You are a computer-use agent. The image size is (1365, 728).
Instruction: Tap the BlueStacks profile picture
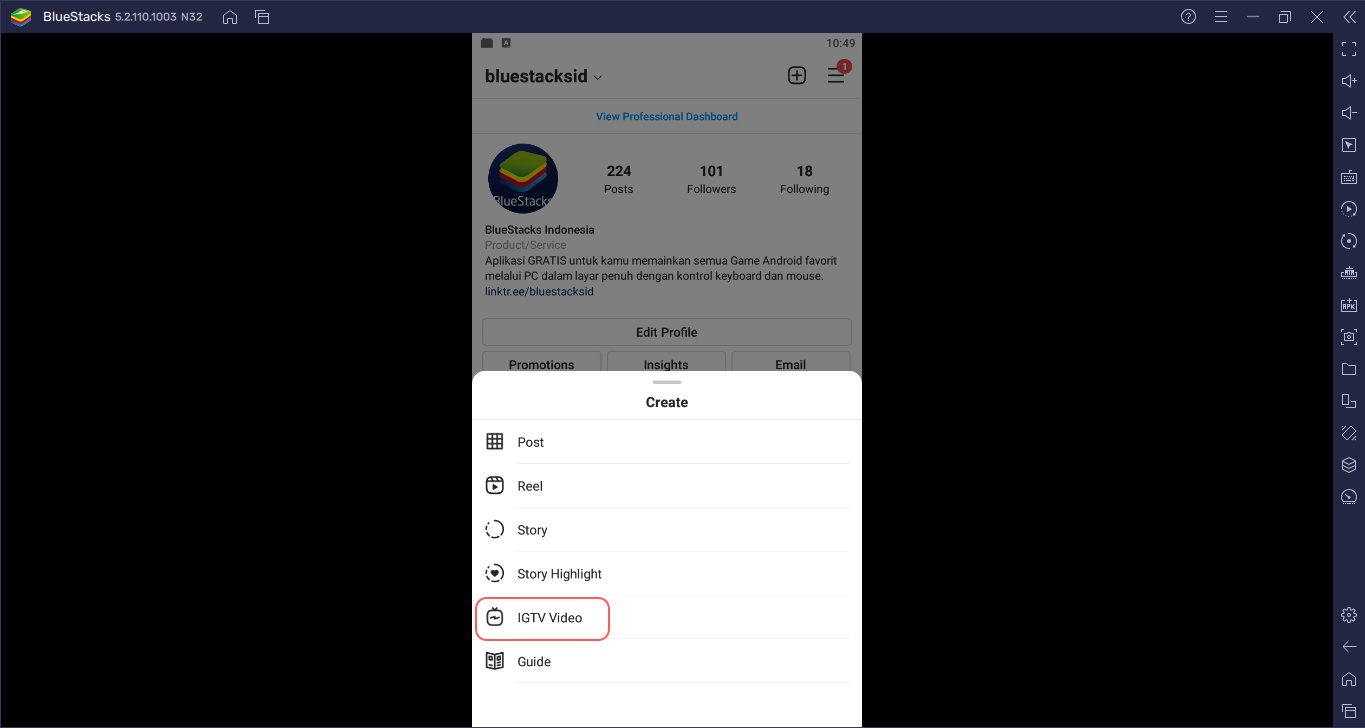tap(523, 179)
